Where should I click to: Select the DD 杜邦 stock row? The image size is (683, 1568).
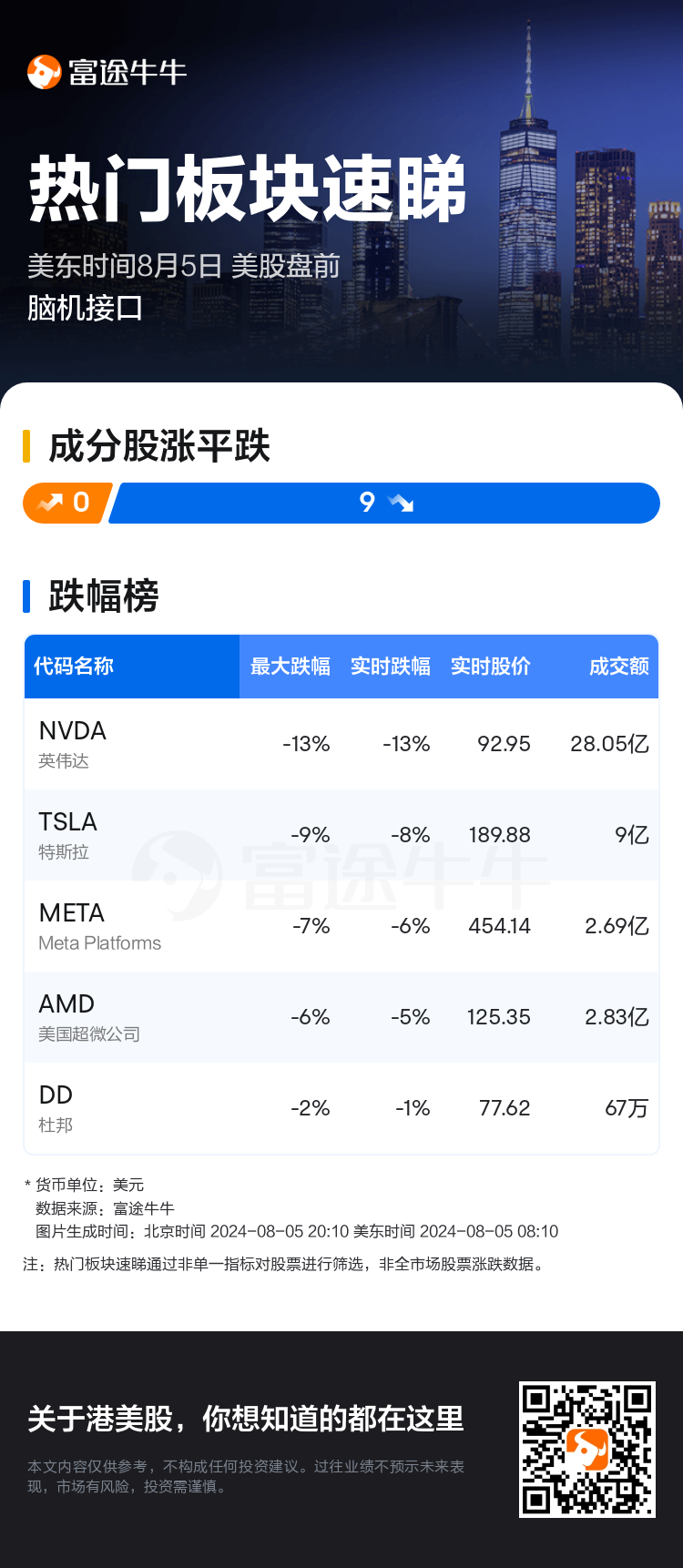341,1108
